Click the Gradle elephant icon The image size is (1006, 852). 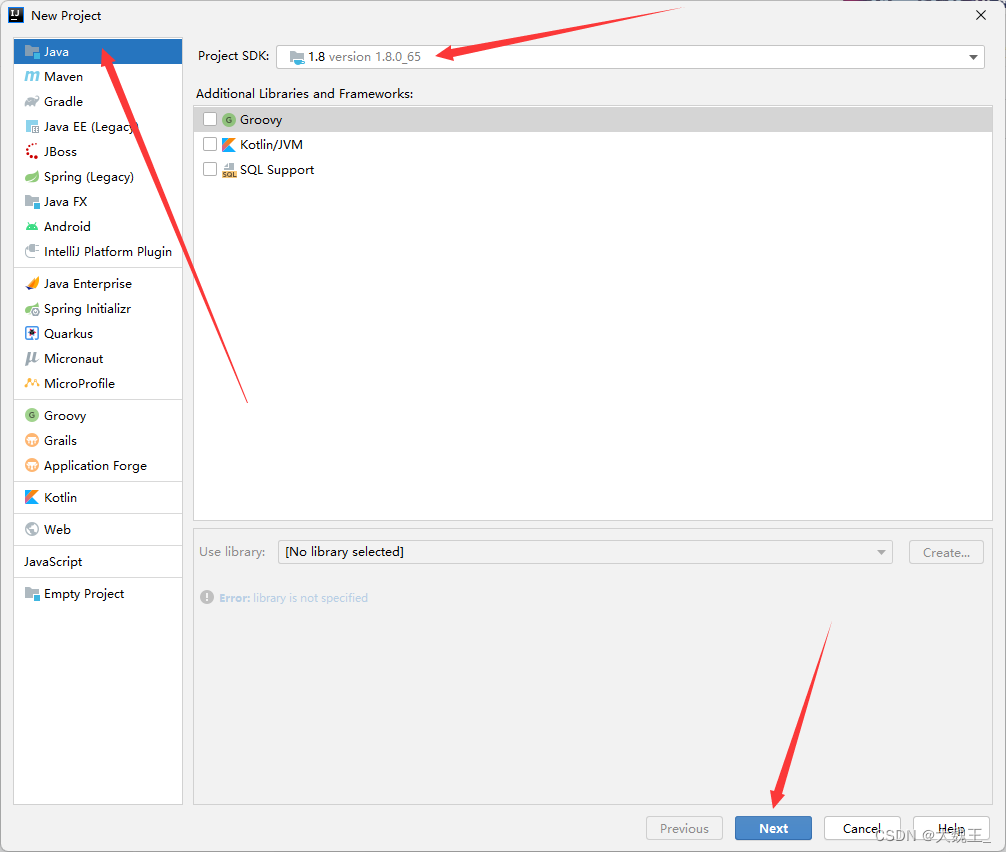pos(32,101)
